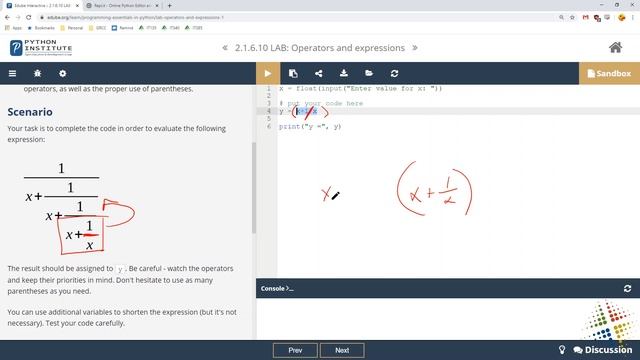Open the Discussion panel
Image resolution: width=640 pixels, height=360 pixels.
tap(603, 350)
